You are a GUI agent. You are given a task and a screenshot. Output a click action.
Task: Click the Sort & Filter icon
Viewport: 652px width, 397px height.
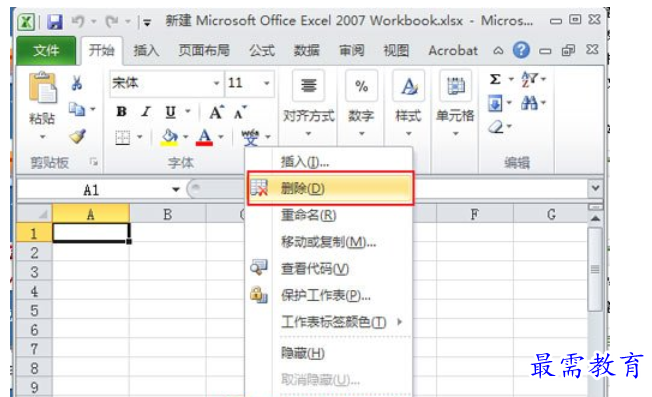pyautogui.click(x=529, y=79)
